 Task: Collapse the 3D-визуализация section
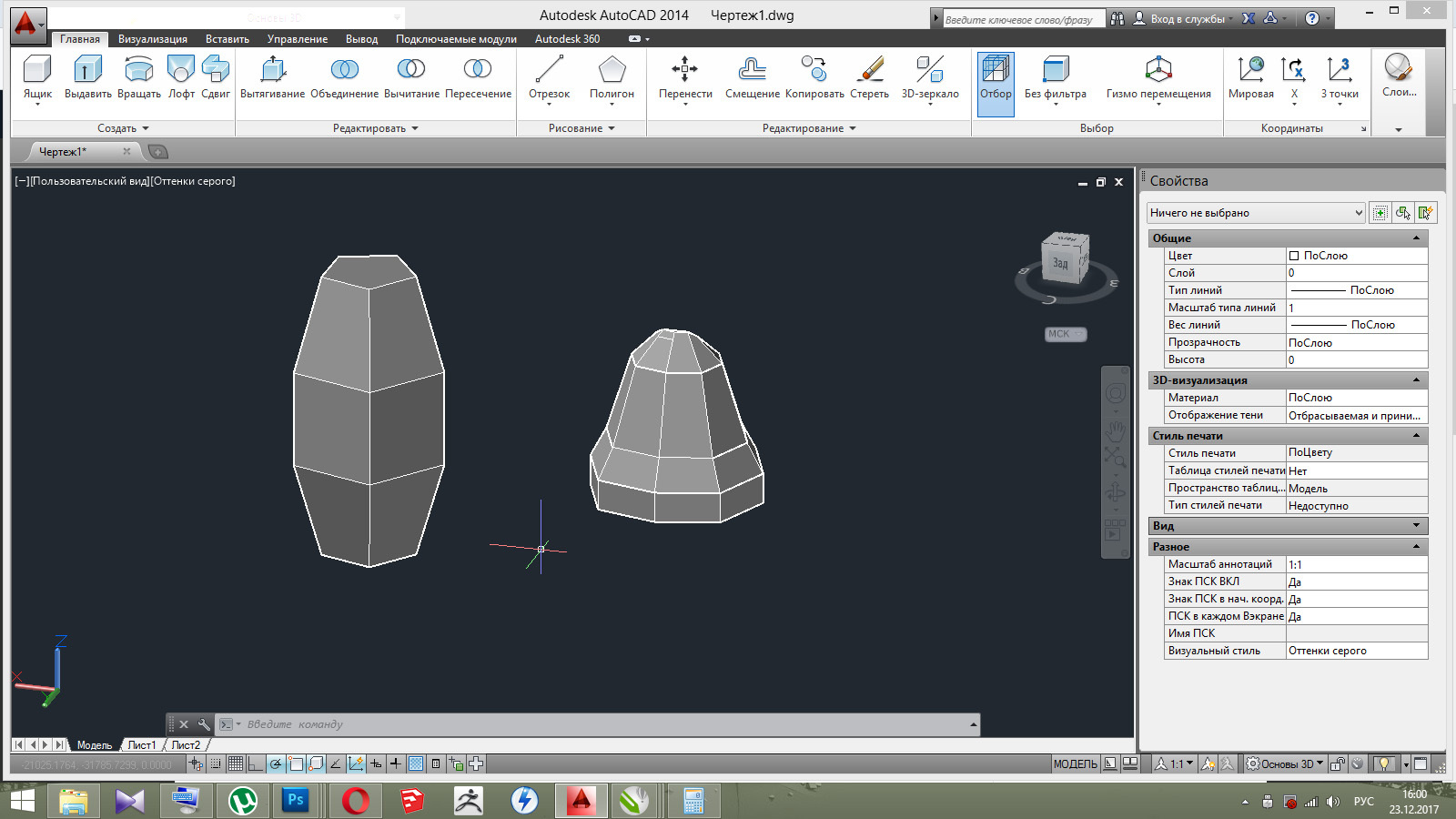tap(1416, 380)
